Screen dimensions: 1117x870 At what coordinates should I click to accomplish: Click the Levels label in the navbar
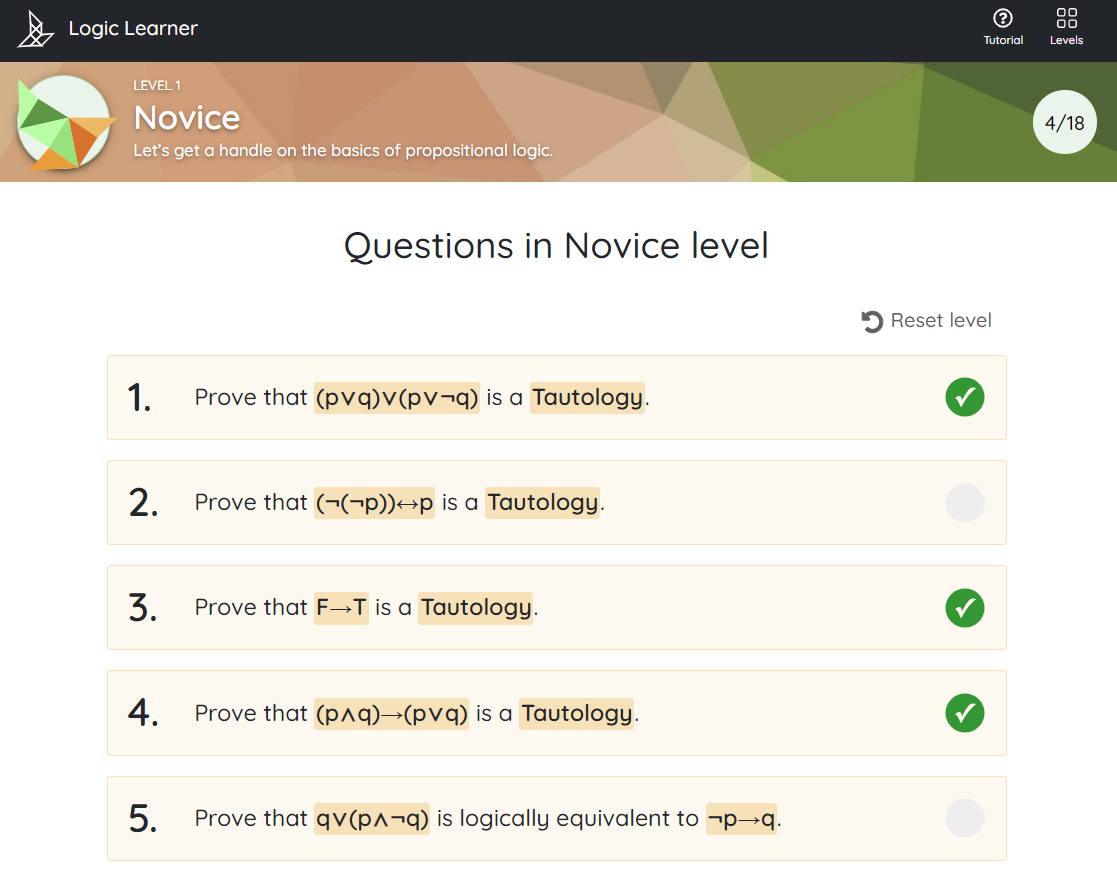pyautogui.click(x=1066, y=40)
